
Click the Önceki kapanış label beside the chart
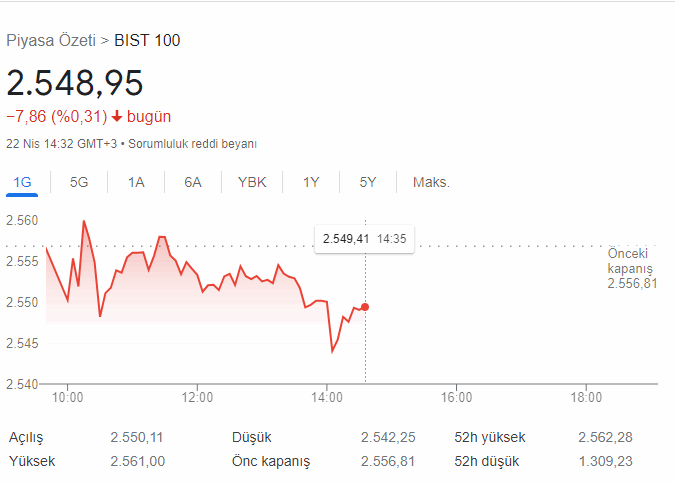(631, 261)
